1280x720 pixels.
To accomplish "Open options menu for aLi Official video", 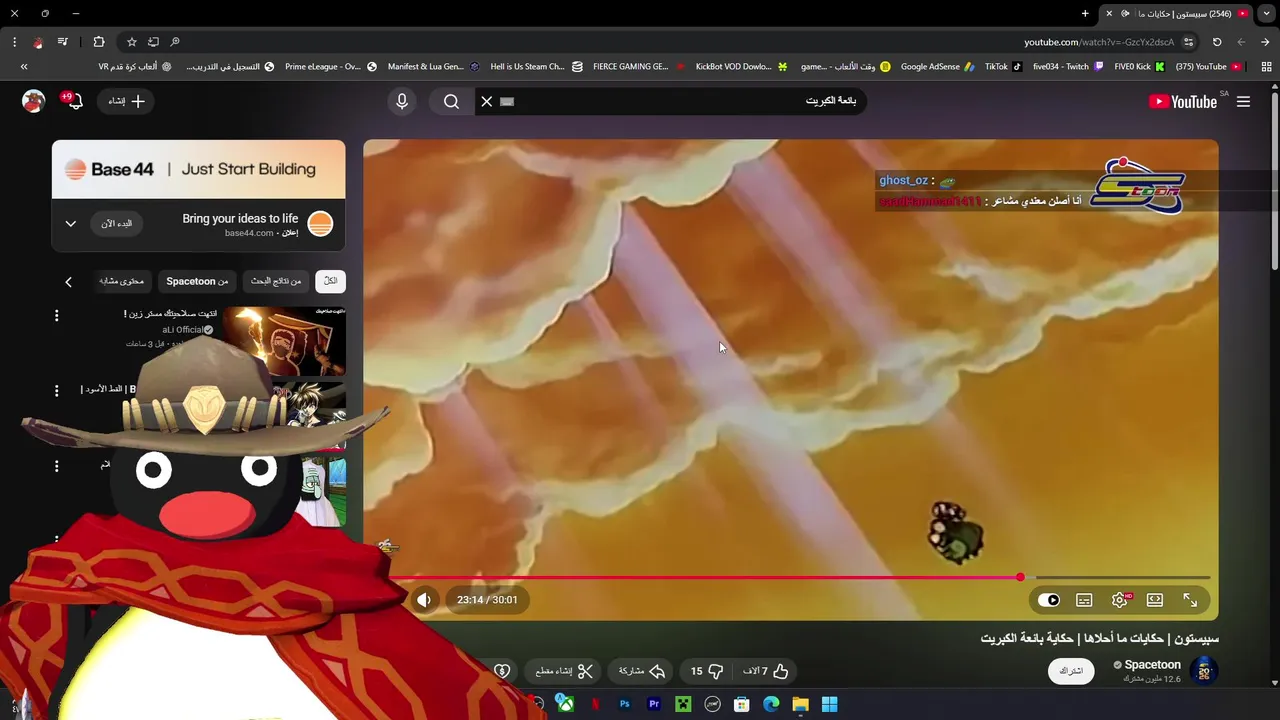I will coord(56,316).
